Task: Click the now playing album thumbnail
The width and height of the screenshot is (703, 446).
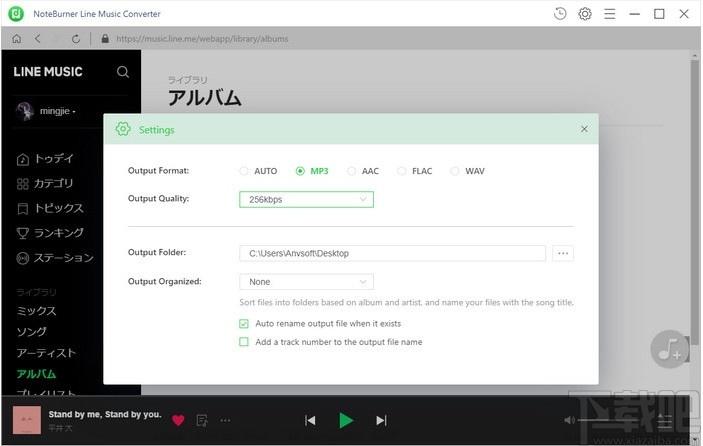Action: pyautogui.click(x=26, y=420)
